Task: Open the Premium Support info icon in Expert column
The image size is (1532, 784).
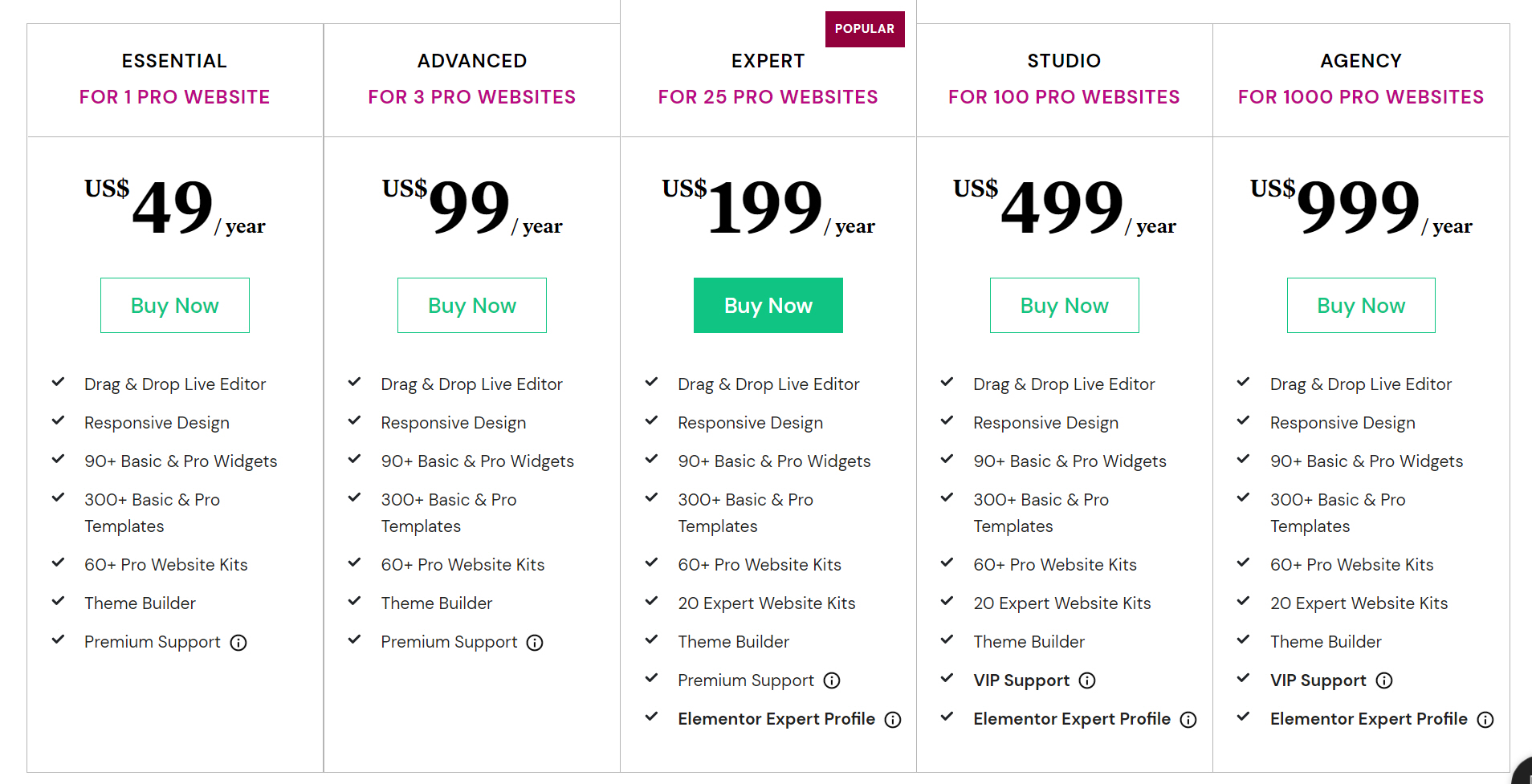Action: 832,680
